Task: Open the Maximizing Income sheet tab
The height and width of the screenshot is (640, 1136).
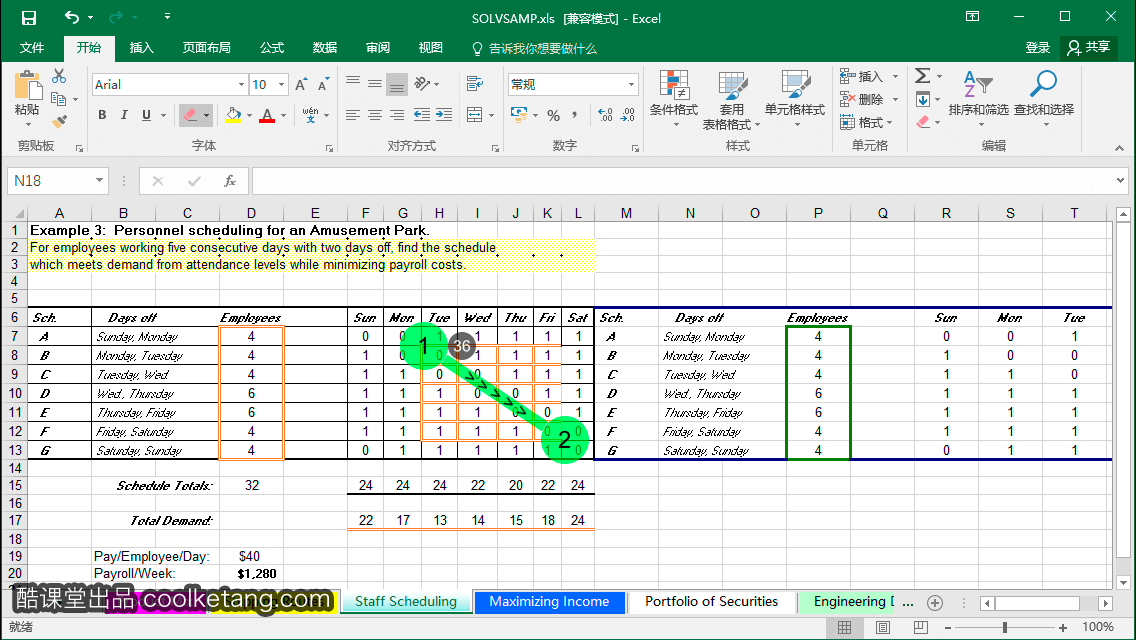Action: coord(548,602)
